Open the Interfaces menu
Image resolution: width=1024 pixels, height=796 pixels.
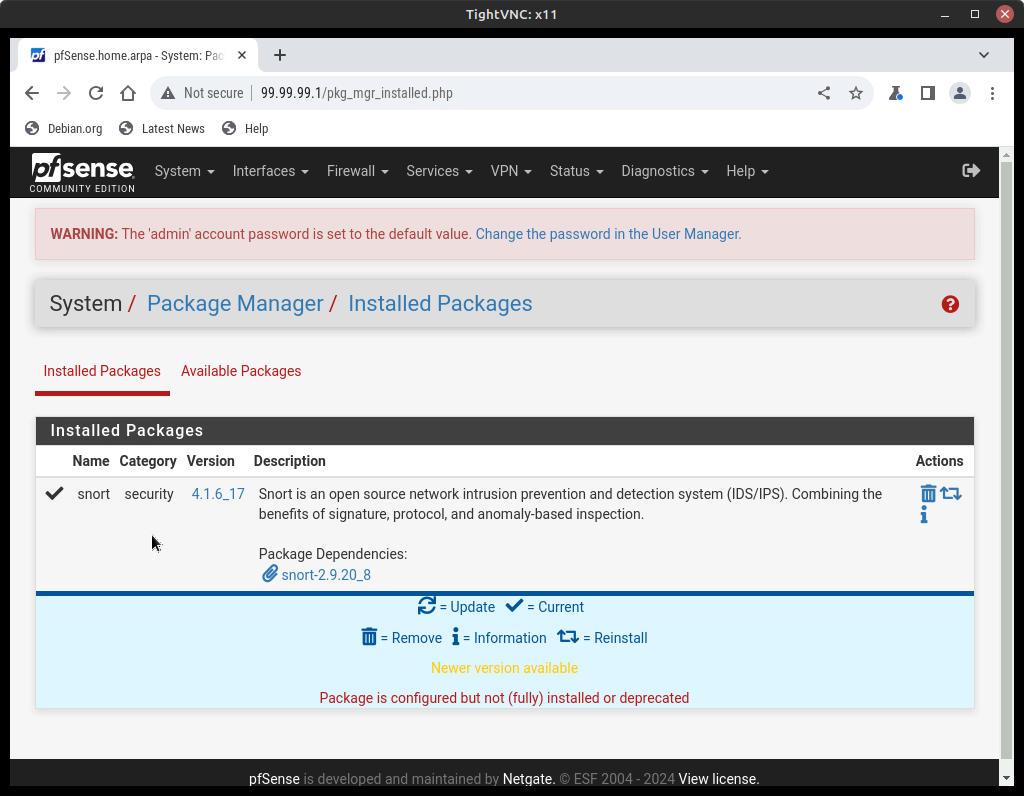pyautogui.click(x=270, y=171)
